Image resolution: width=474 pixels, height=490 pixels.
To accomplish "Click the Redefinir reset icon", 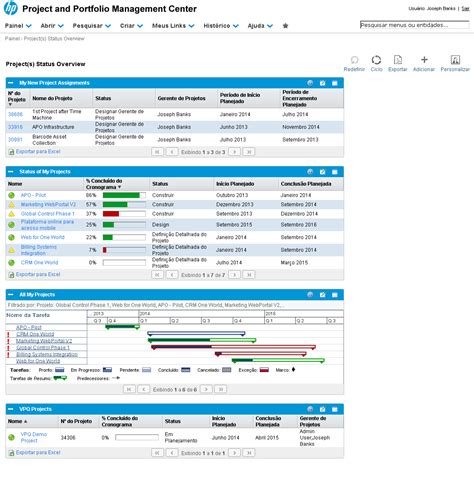I will [354, 60].
